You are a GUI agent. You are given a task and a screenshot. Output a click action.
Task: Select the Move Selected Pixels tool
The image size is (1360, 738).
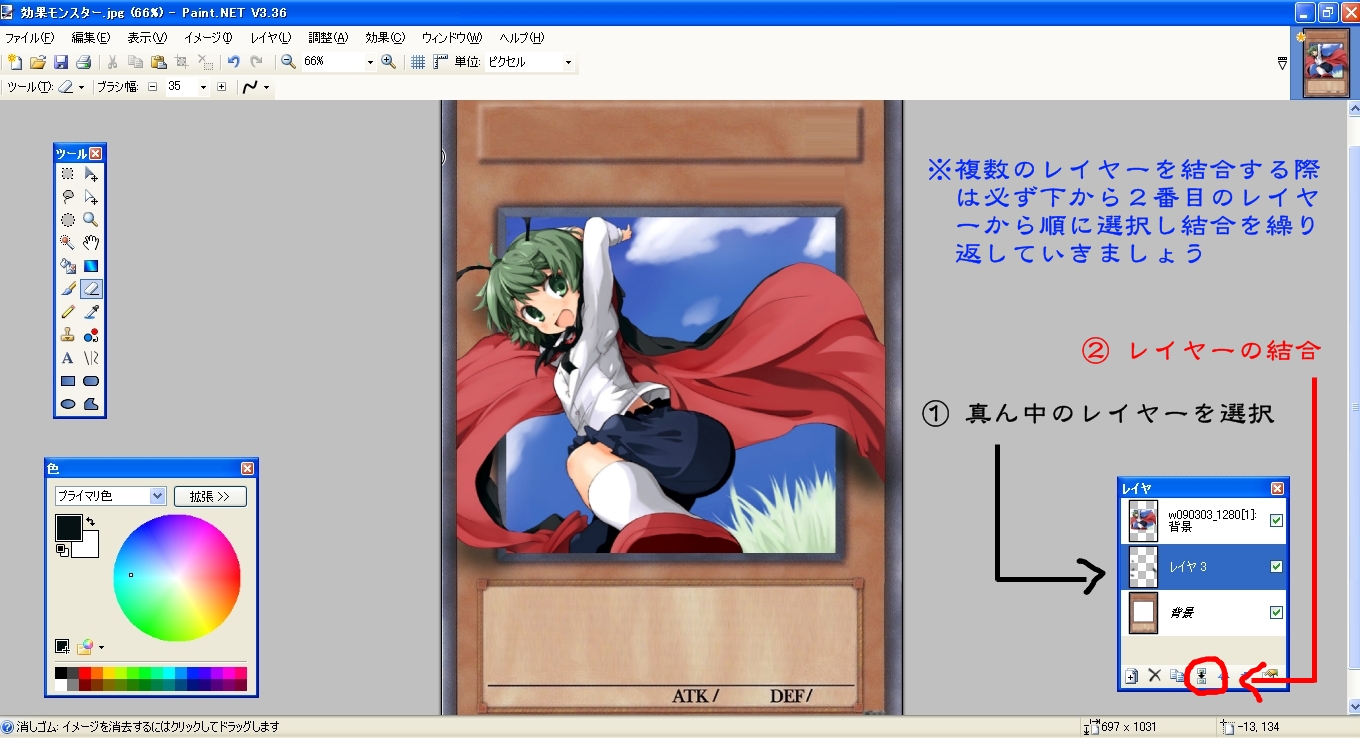[x=91, y=174]
